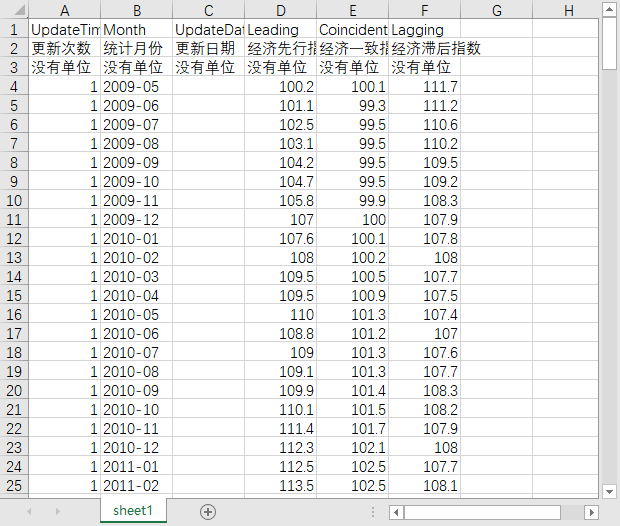Select month cell '2010-06'
Viewport: 620px width, 526px height.
click(137, 333)
